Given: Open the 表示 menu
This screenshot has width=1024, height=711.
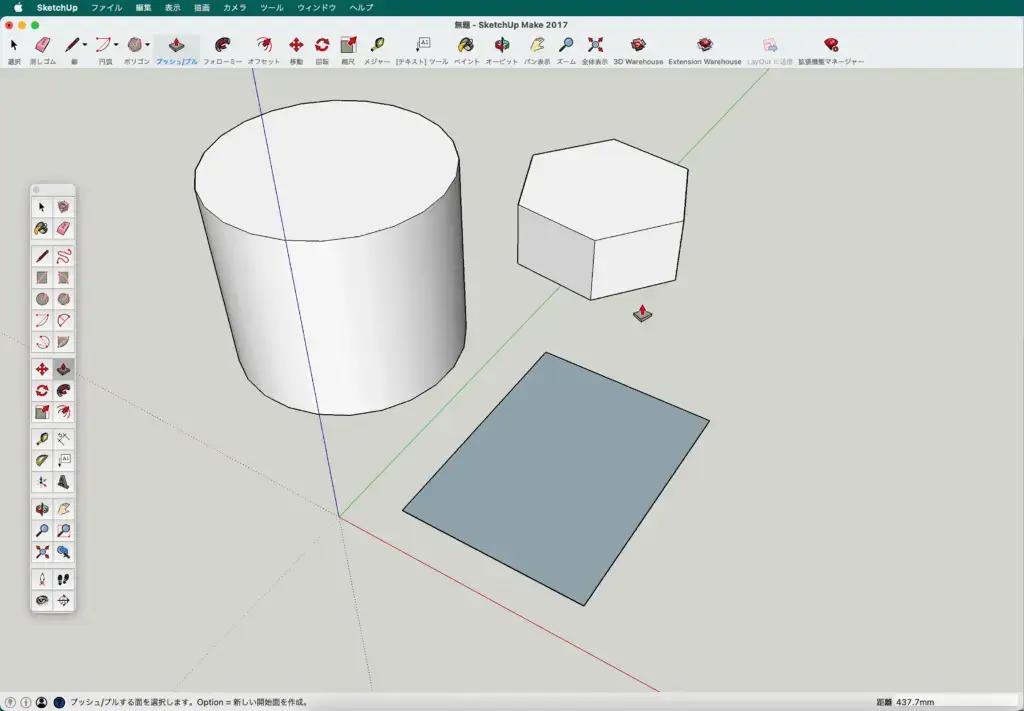Looking at the screenshot, I should pos(172,8).
